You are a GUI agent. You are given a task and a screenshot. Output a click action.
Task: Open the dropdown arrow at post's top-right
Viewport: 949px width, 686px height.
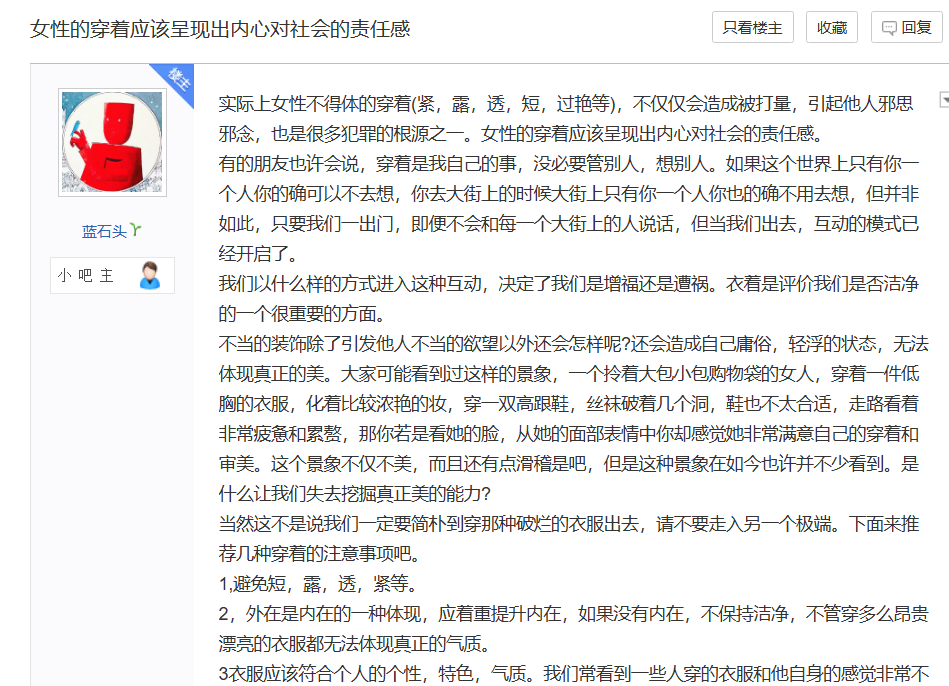[x=943, y=100]
